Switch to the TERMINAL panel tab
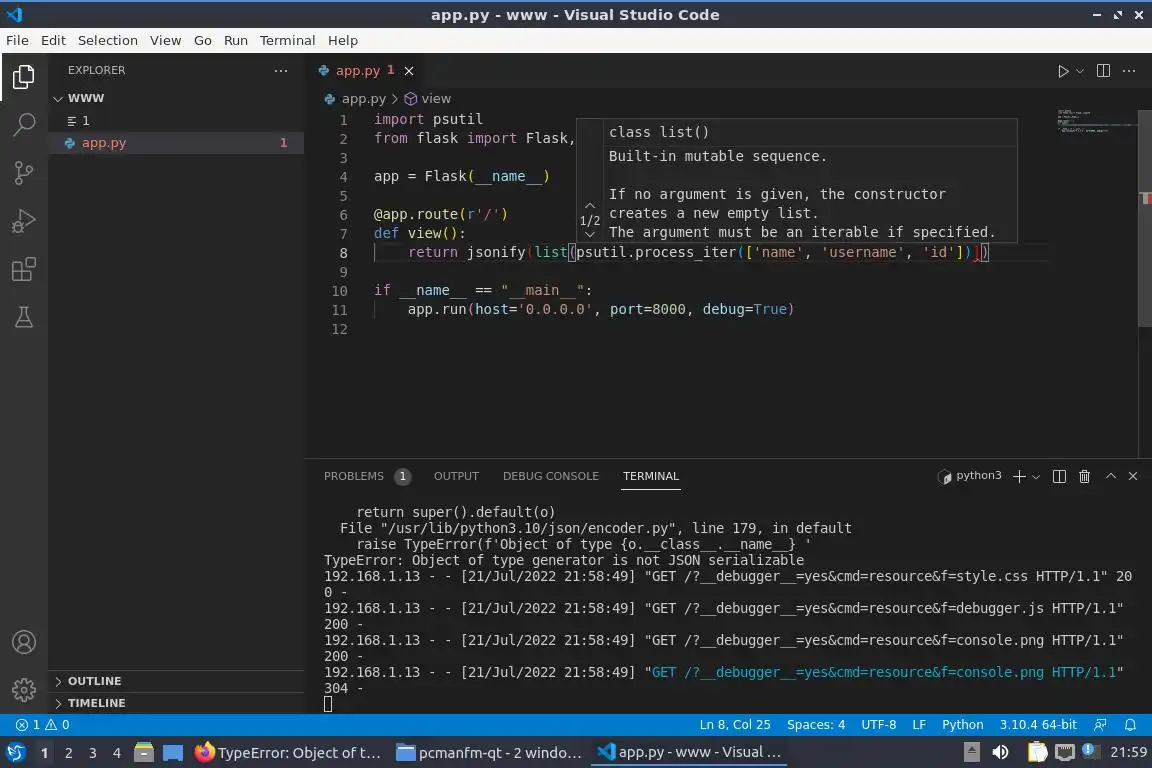Image resolution: width=1152 pixels, height=768 pixels. pyautogui.click(x=651, y=476)
